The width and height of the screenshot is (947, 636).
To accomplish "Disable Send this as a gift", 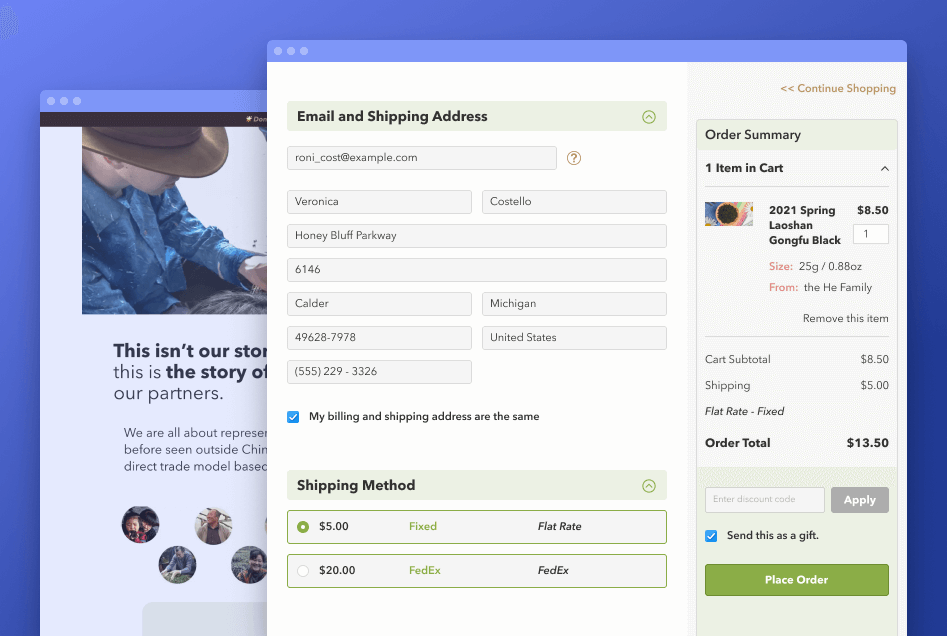I will tap(711, 535).
